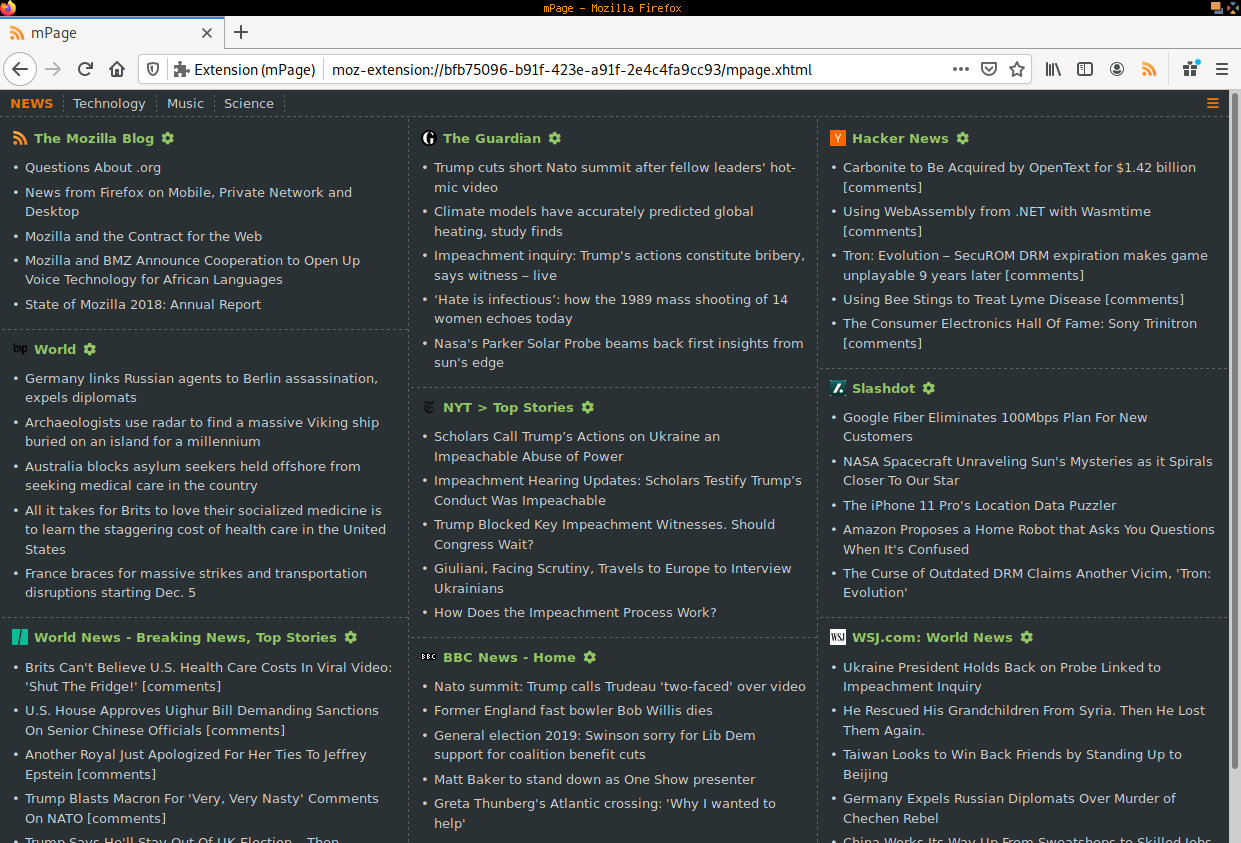1241x843 pixels.
Task: Open a new browser tab with plus button
Action: [241, 32]
